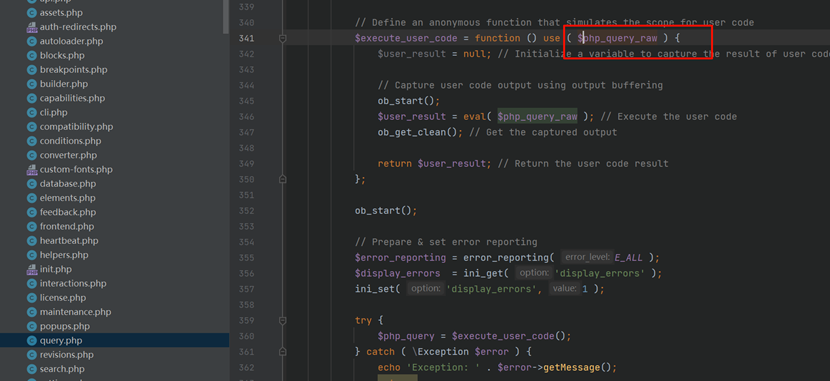Click the $php_query_raw variable on line 341
The image size is (830, 381).
click(617, 38)
